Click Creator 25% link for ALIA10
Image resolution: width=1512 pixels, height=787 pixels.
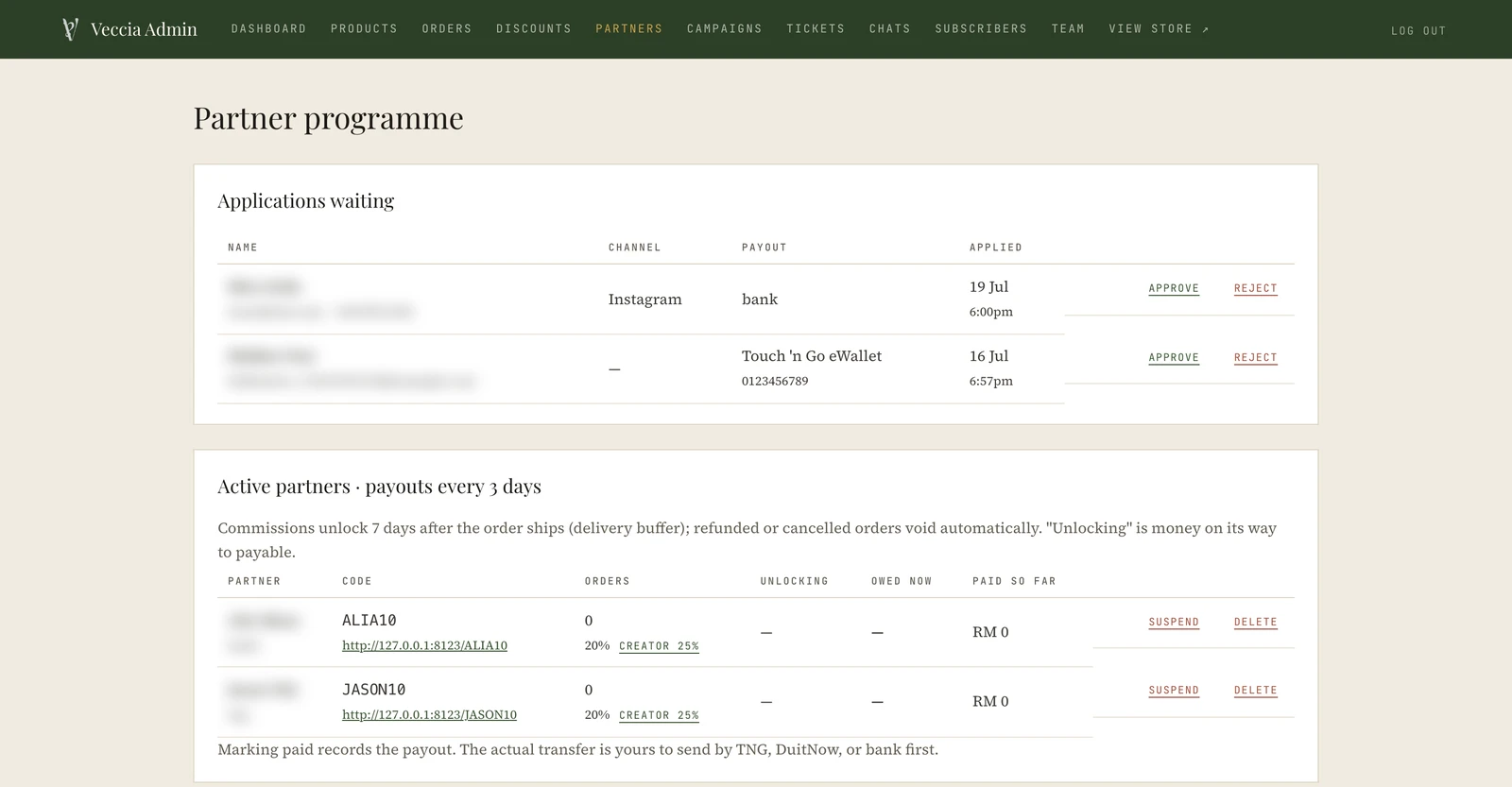tap(659, 646)
